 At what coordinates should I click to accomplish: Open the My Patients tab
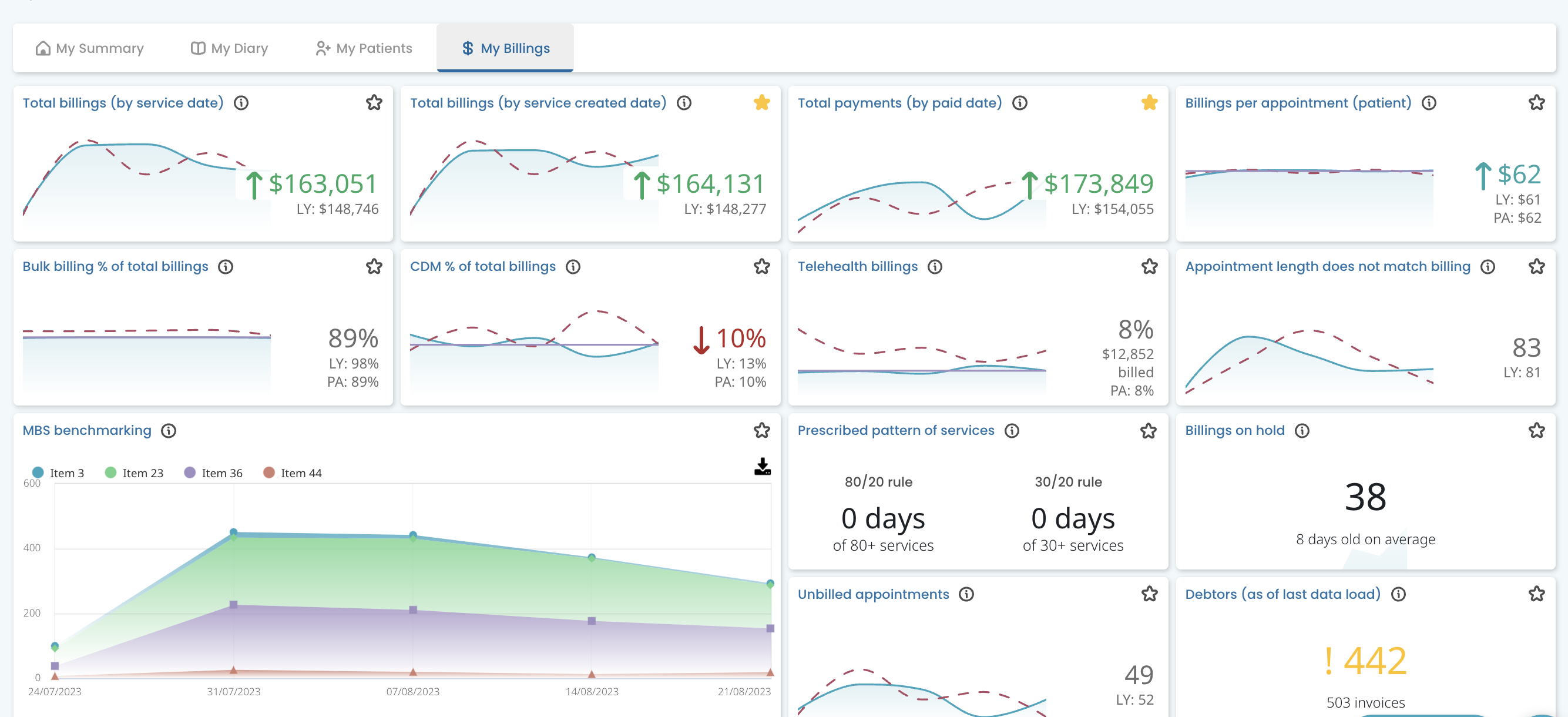pos(364,48)
